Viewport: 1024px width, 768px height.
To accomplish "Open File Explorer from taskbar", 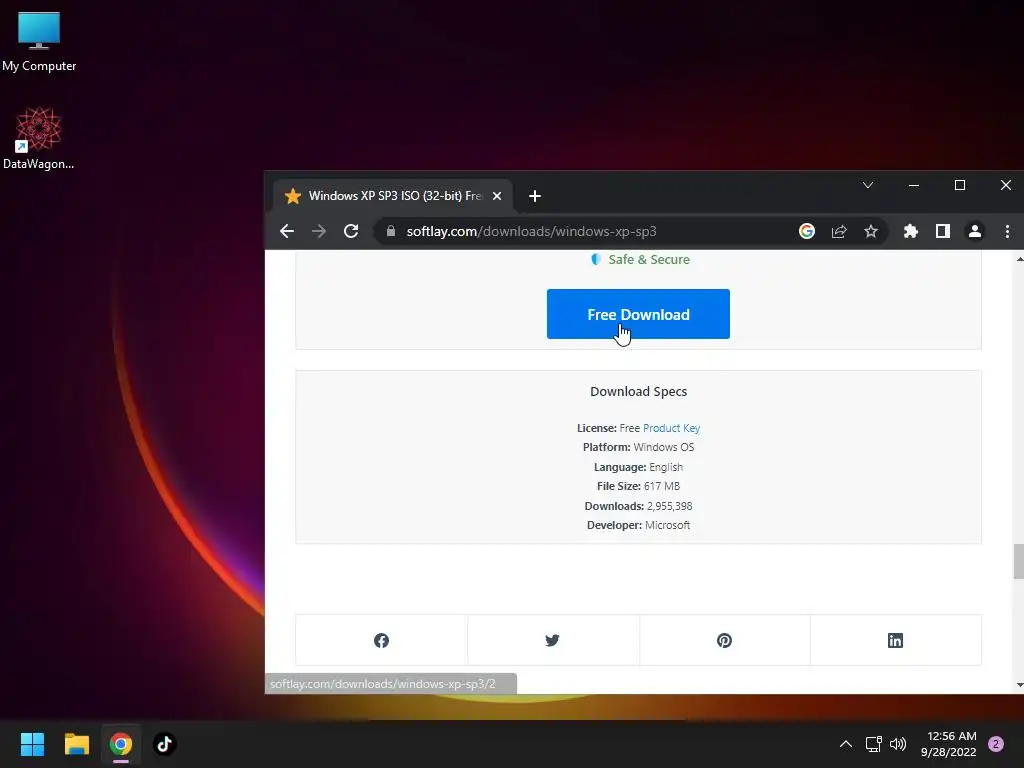I will tap(76, 744).
